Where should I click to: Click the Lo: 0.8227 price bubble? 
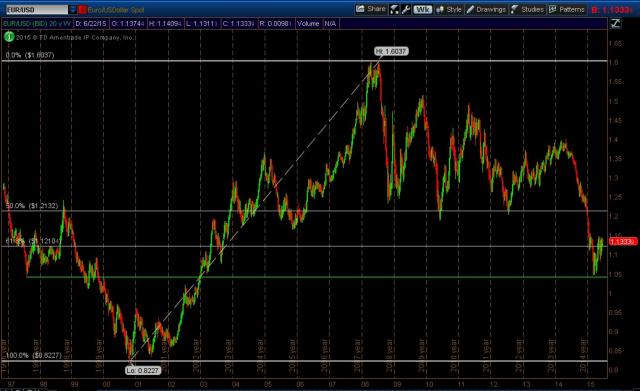(143, 371)
